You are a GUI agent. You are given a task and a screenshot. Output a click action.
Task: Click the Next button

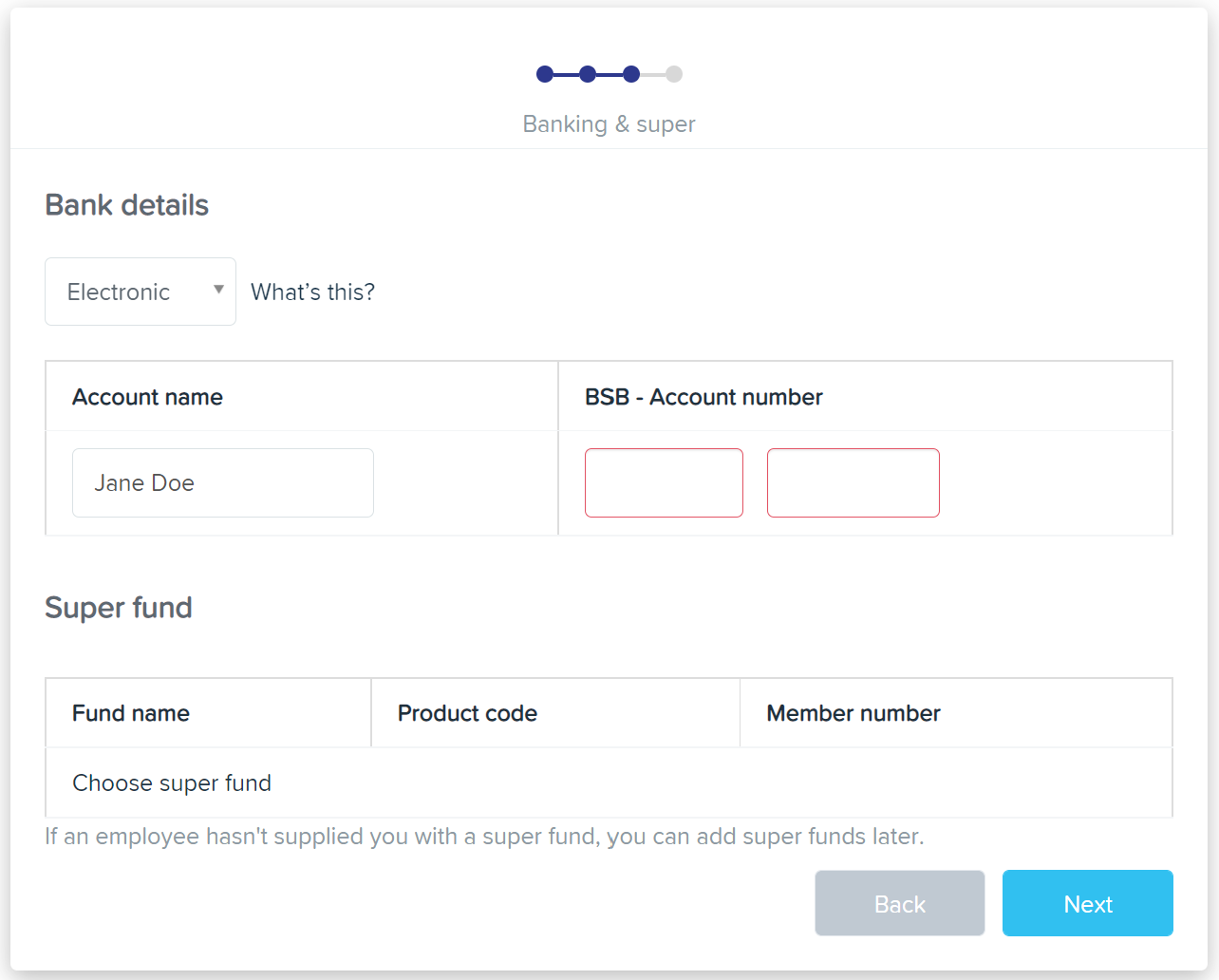[x=1088, y=903]
